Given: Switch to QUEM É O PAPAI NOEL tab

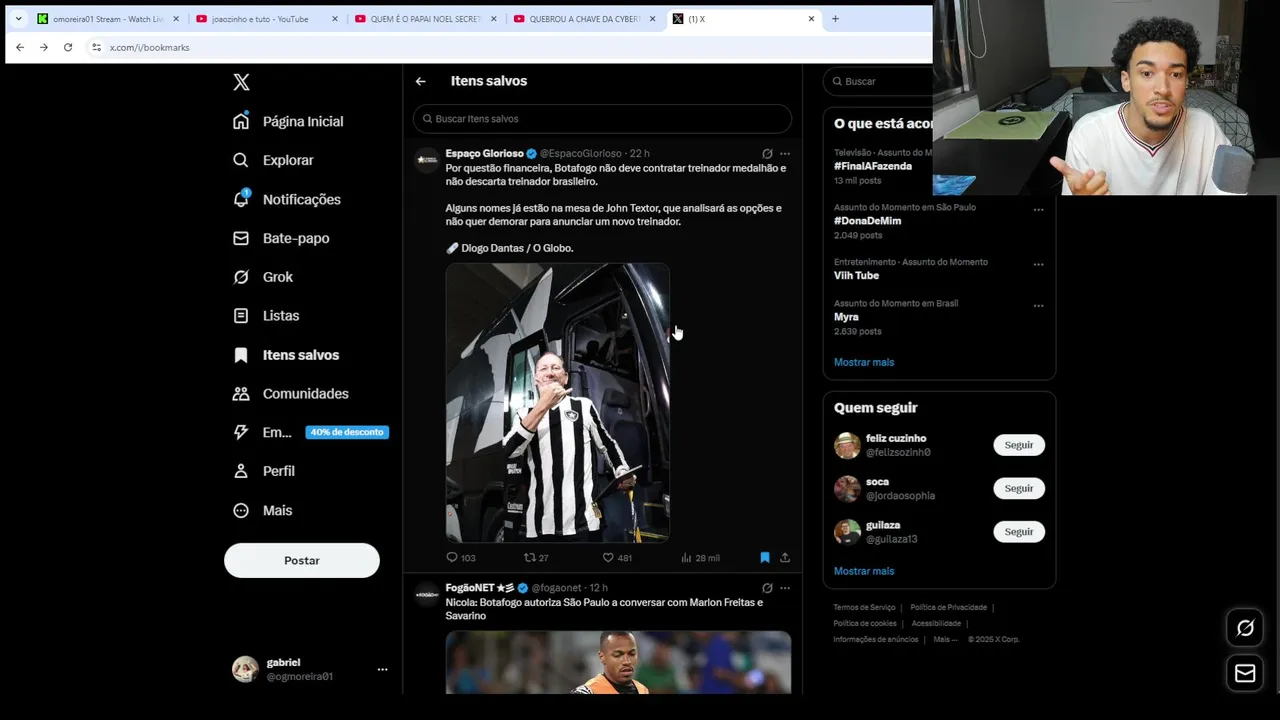Looking at the screenshot, I should 426,19.
